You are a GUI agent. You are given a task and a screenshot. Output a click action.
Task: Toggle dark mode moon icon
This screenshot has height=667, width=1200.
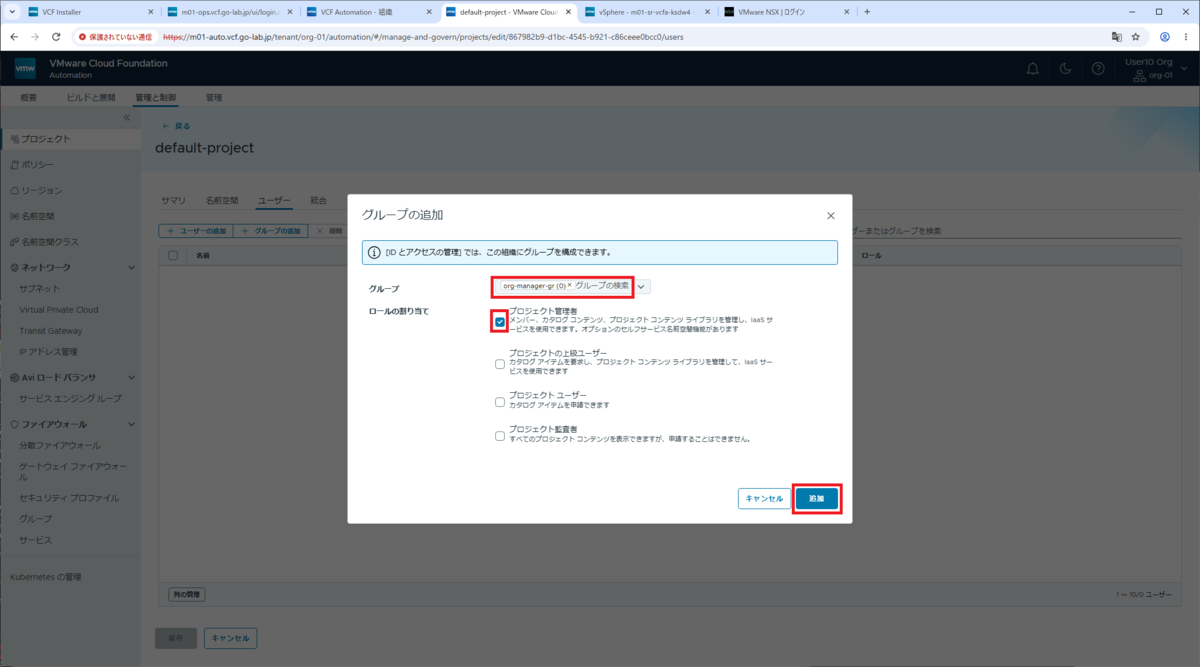click(1066, 68)
